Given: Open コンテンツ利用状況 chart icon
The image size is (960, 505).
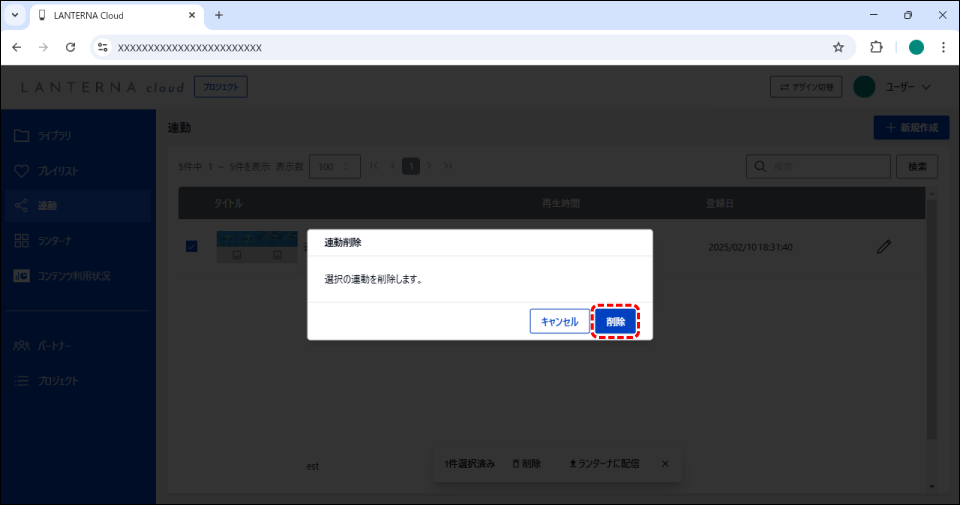Looking at the screenshot, I should click(x=22, y=276).
